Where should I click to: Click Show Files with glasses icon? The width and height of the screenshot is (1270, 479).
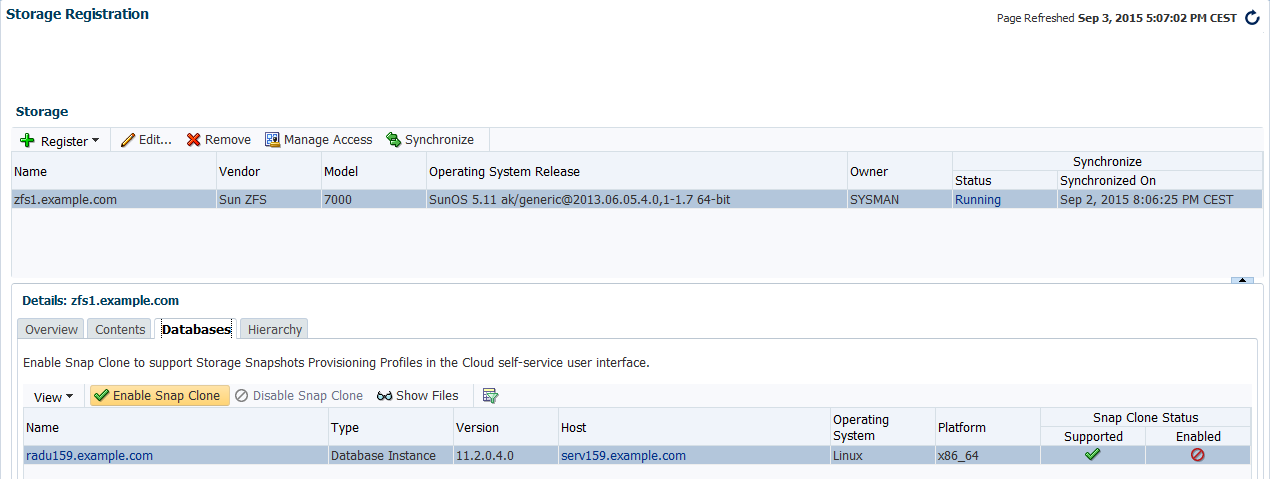pos(418,396)
